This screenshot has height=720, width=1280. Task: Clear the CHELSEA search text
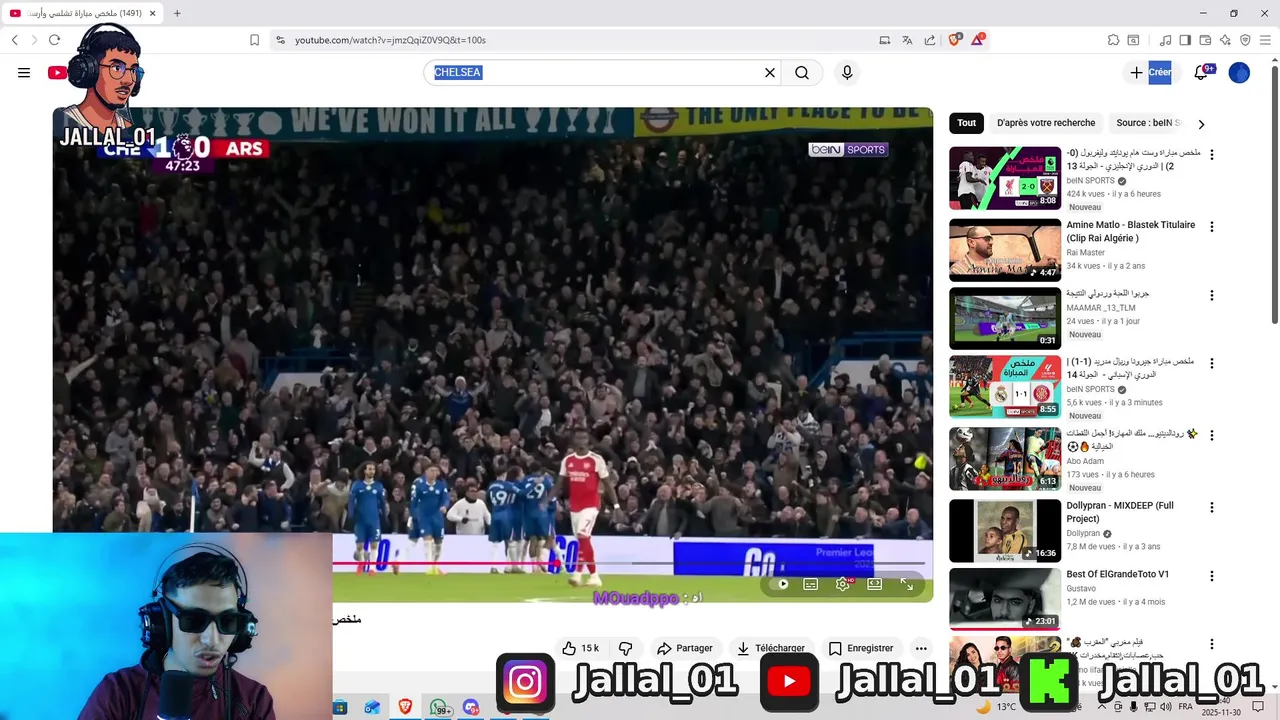tap(770, 72)
